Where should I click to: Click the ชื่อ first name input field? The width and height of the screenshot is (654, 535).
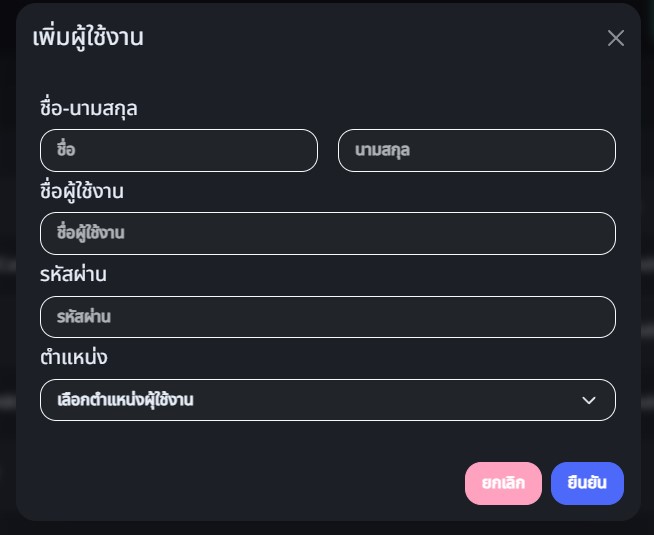pyautogui.click(x=179, y=150)
